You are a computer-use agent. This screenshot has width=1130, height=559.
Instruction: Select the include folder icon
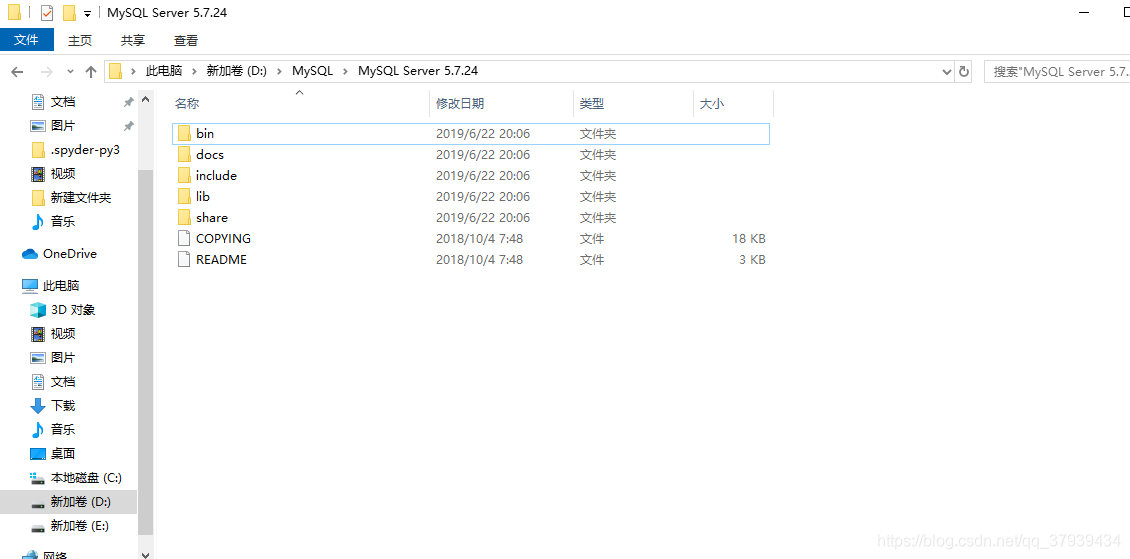point(184,175)
